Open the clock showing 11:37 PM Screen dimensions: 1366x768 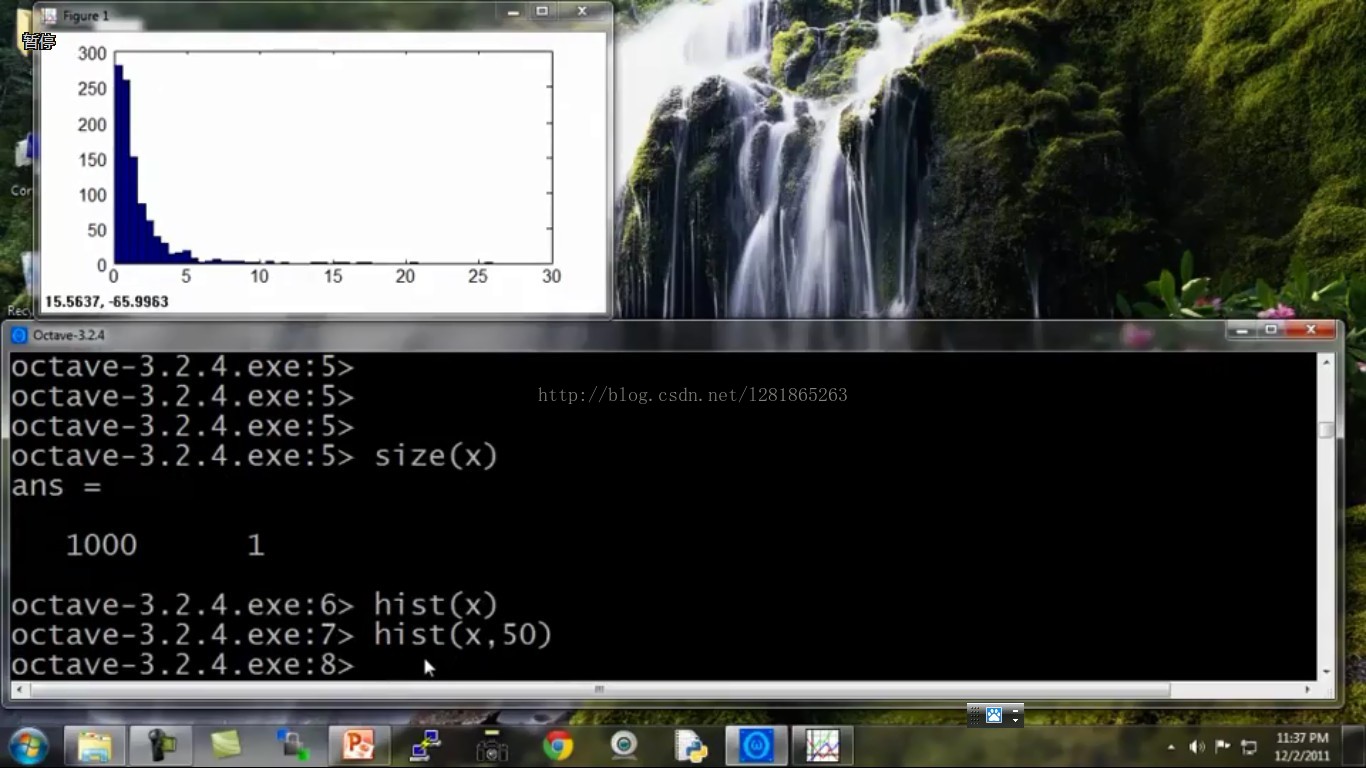click(x=1302, y=747)
